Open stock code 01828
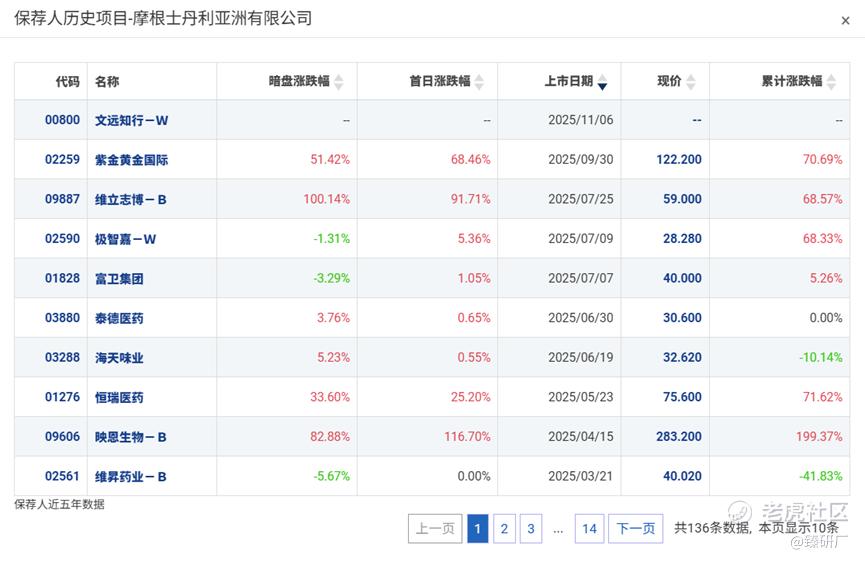Image resolution: width=865 pixels, height=562 pixels. [x=62, y=278]
